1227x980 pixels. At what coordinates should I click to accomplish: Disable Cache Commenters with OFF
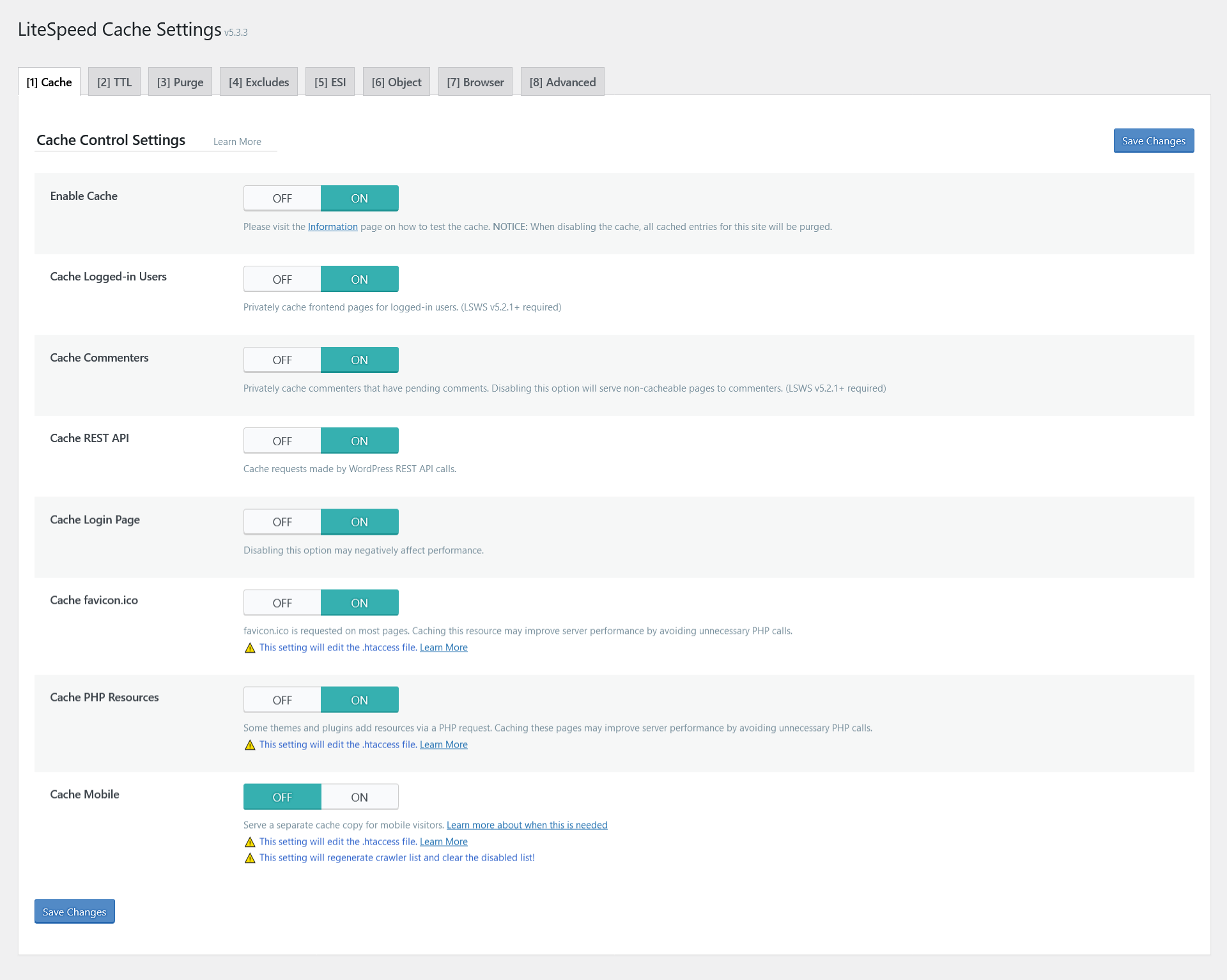[x=282, y=360]
